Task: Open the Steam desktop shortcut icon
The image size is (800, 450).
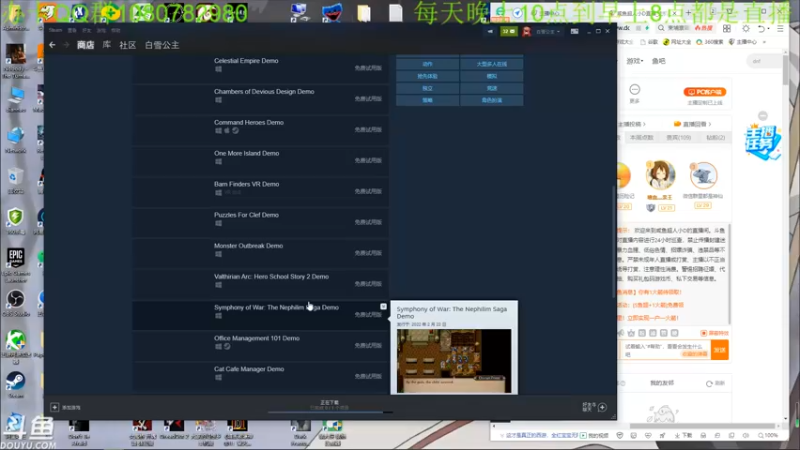Action: (16, 382)
